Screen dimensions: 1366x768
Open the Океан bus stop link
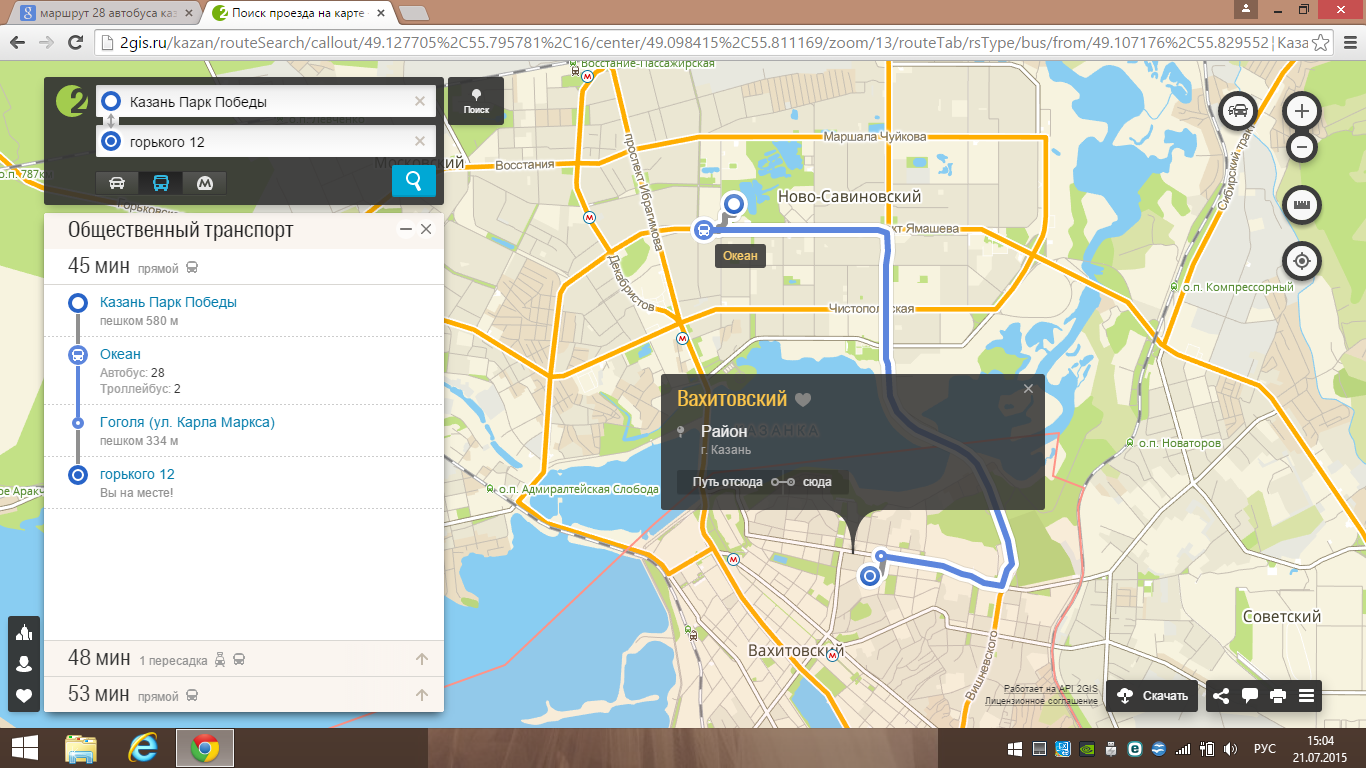120,354
